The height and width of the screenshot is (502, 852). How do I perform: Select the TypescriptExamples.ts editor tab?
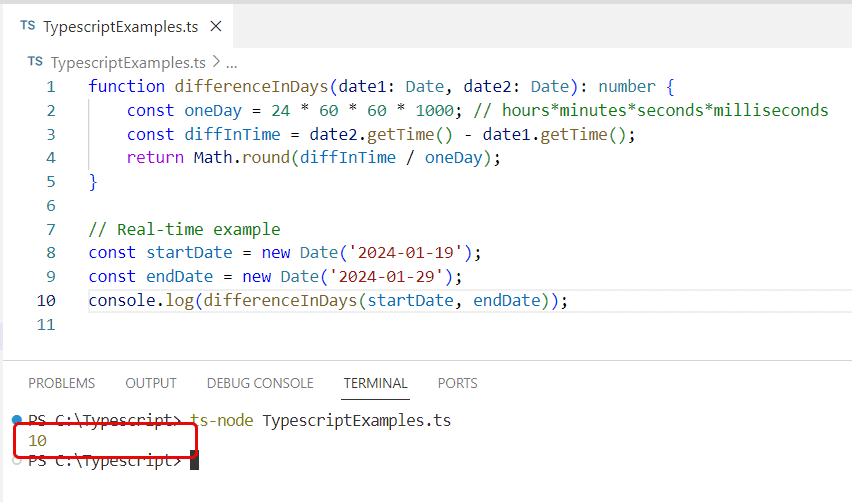pyautogui.click(x=118, y=26)
